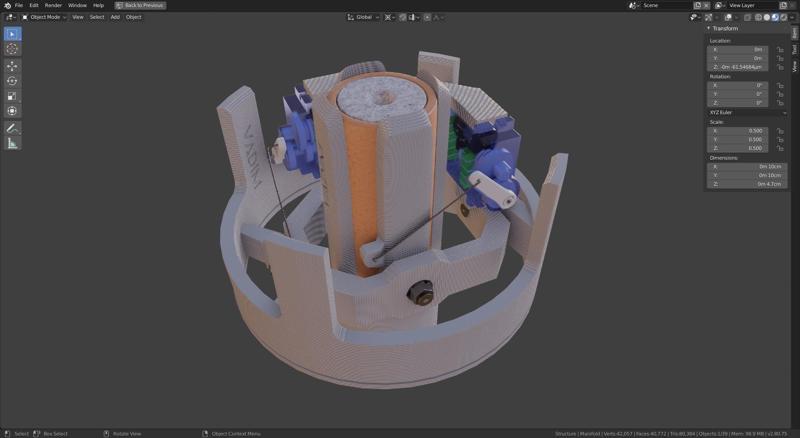Click the add view layer icon
Image resolution: width=800 pixels, height=438 pixels.
[783, 5]
